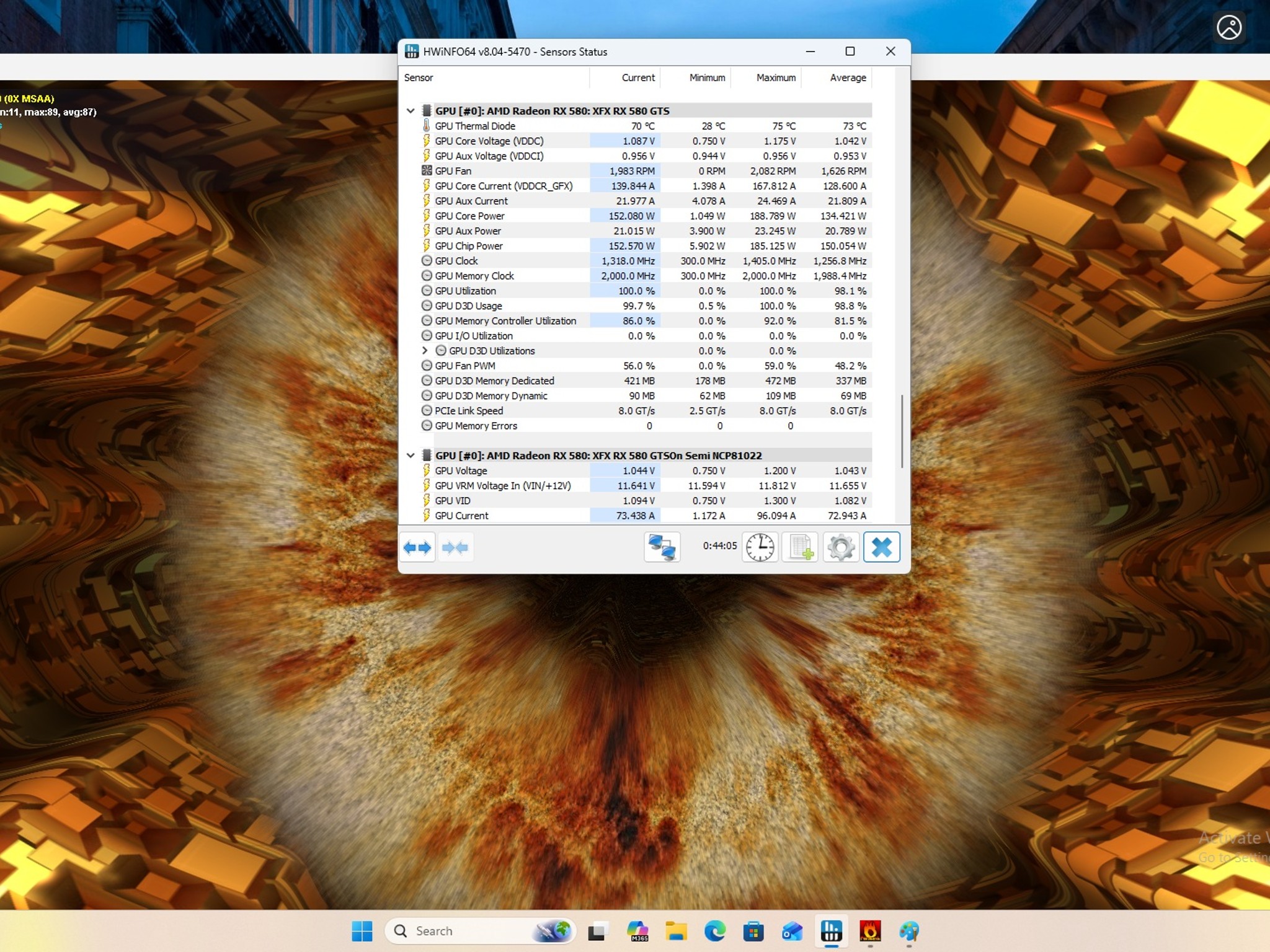
Task: Click the circle icon beside GPU Clock
Action: [x=427, y=261]
